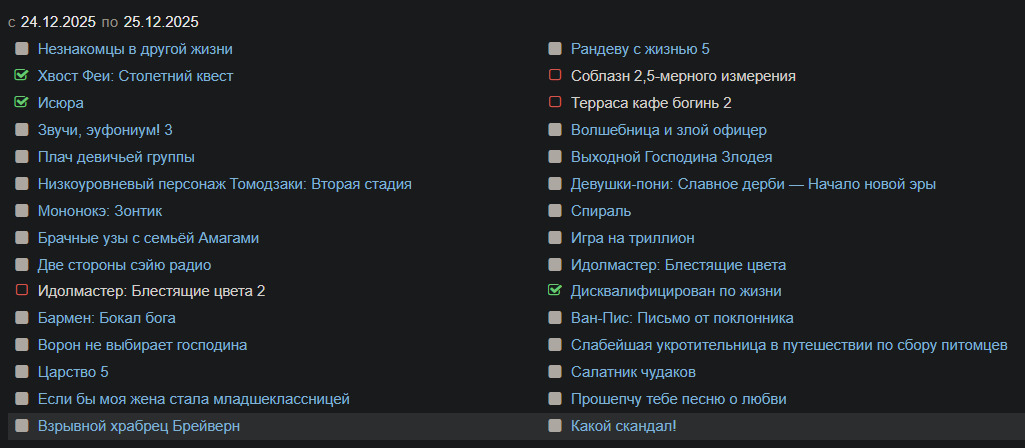Toggle the red checkbox for Идолмастер: Блестящие цвета 2
The height and width of the screenshot is (448, 1025).
(x=22, y=291)
